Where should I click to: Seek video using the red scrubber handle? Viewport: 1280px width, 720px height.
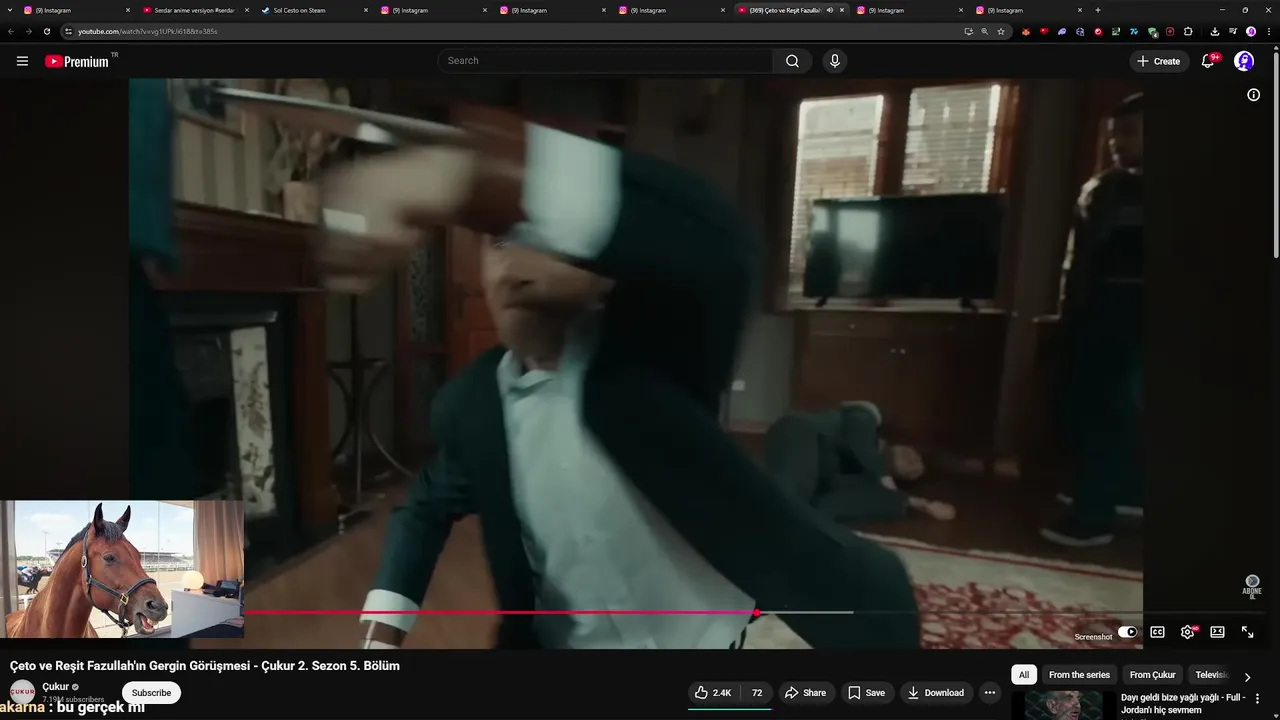click(x=756, y=612)
